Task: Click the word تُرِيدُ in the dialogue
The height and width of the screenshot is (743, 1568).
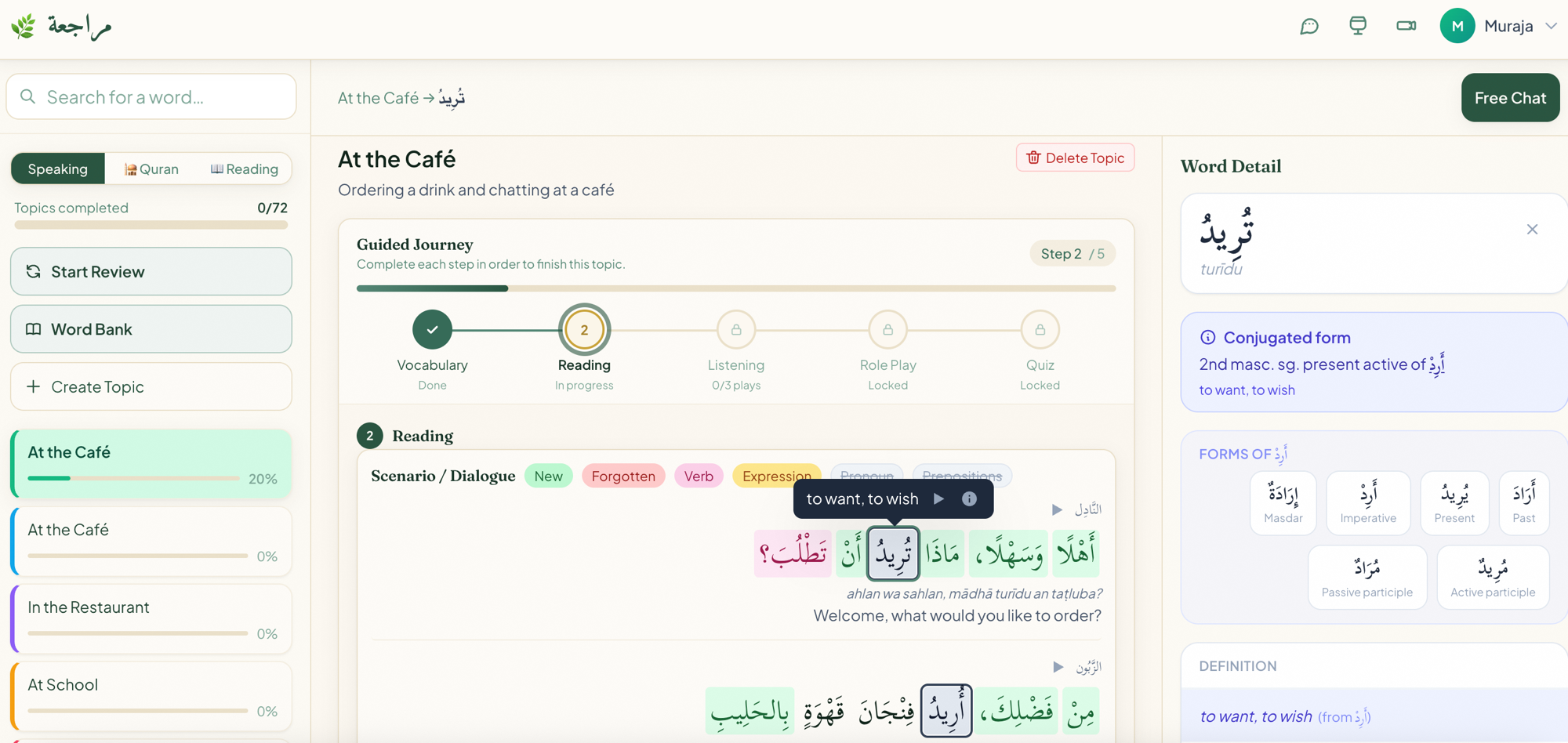Action: pos(893,553)
